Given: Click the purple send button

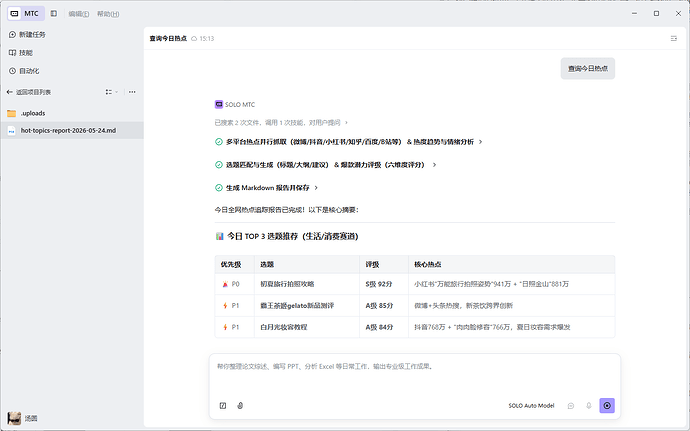Looking at the screenshot, I should click(x=607, y=405).
